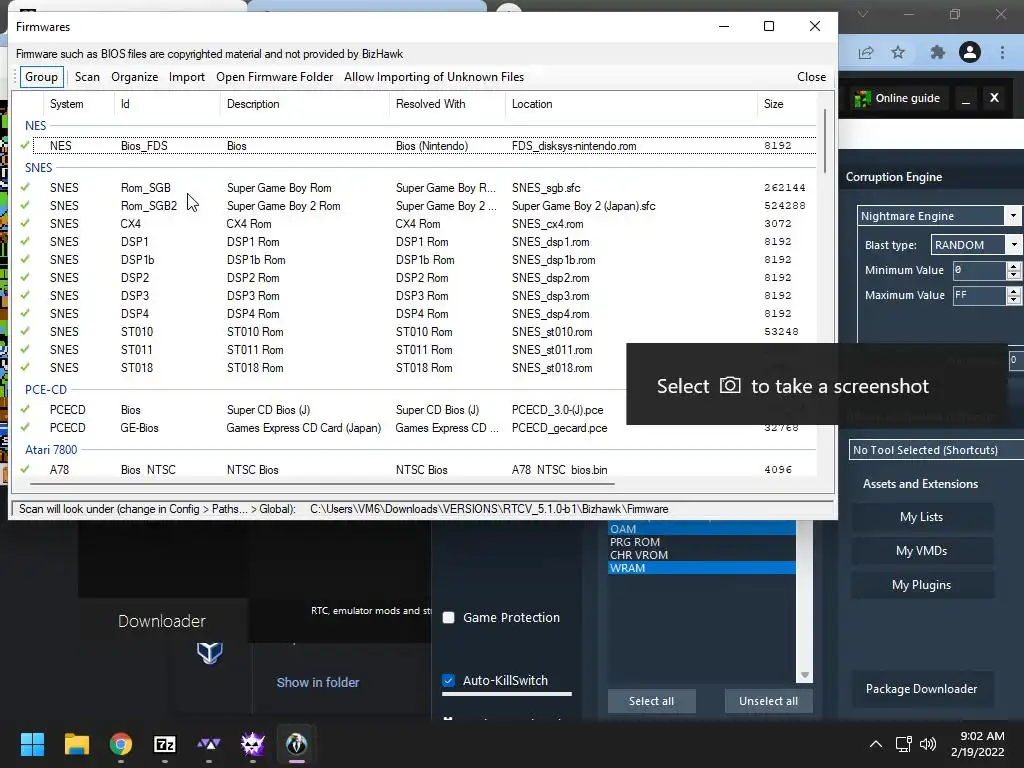
Task: Click the Online guide icon
Action: (x=862, y=99)
